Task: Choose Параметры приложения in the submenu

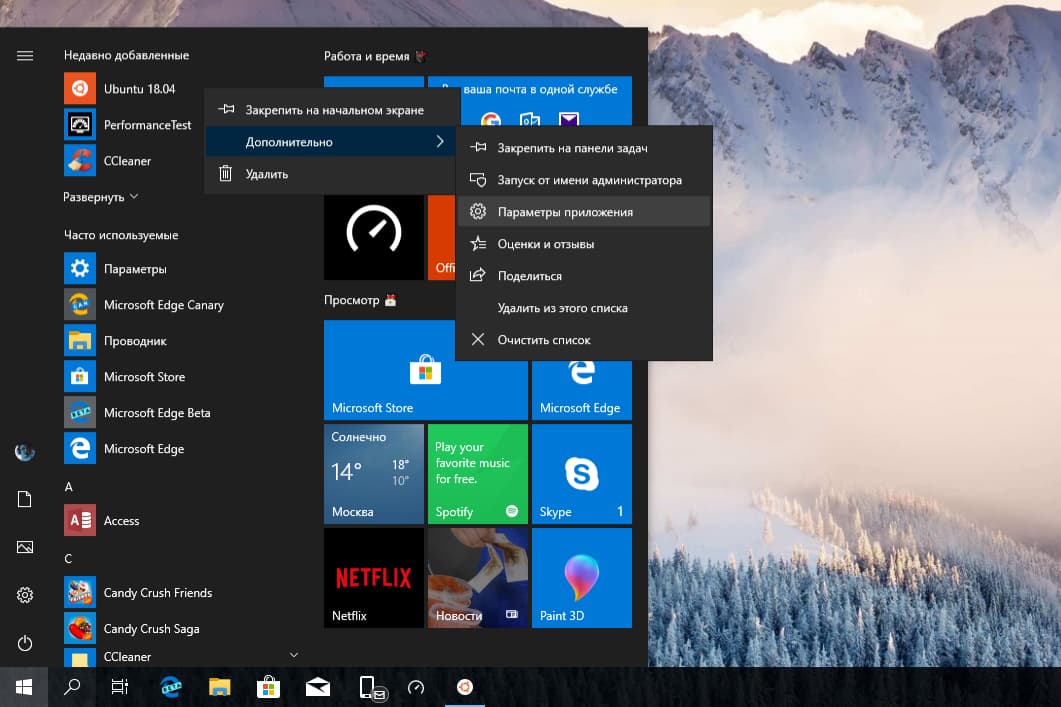Action: coord(567,211)
